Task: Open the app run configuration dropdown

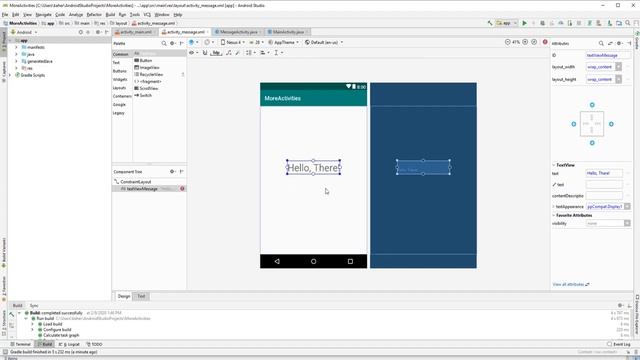Action: click(x=507, y=23)
